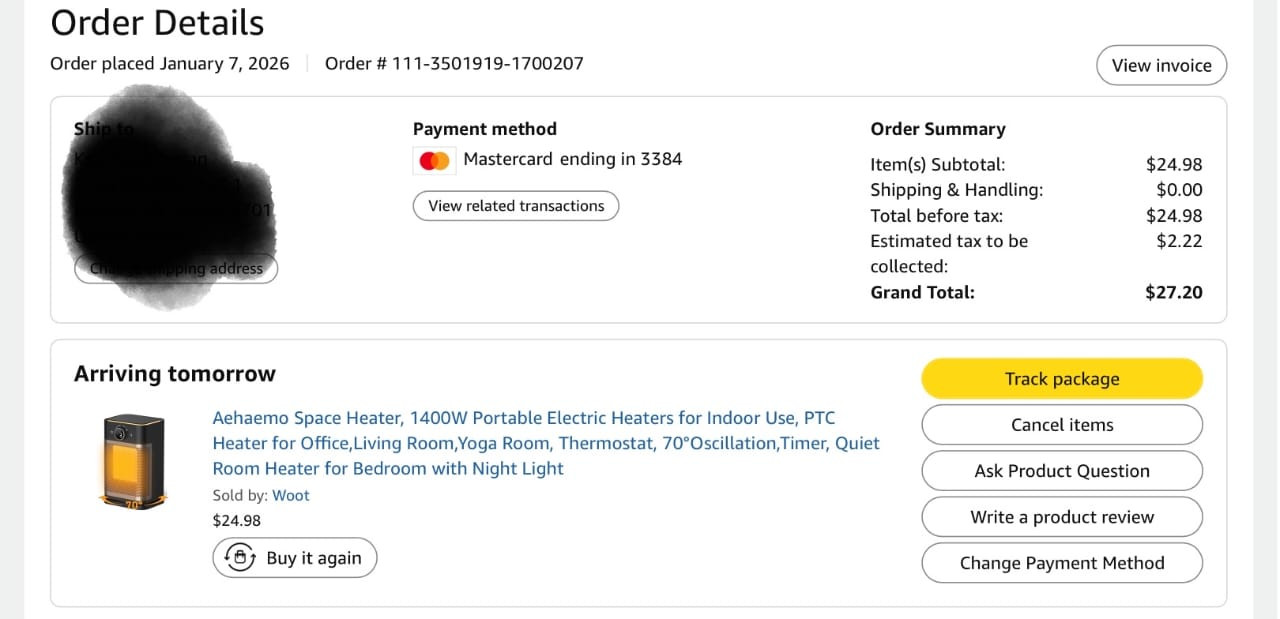Click View related transactions
1280x619 pixels.
click(516, 206)
